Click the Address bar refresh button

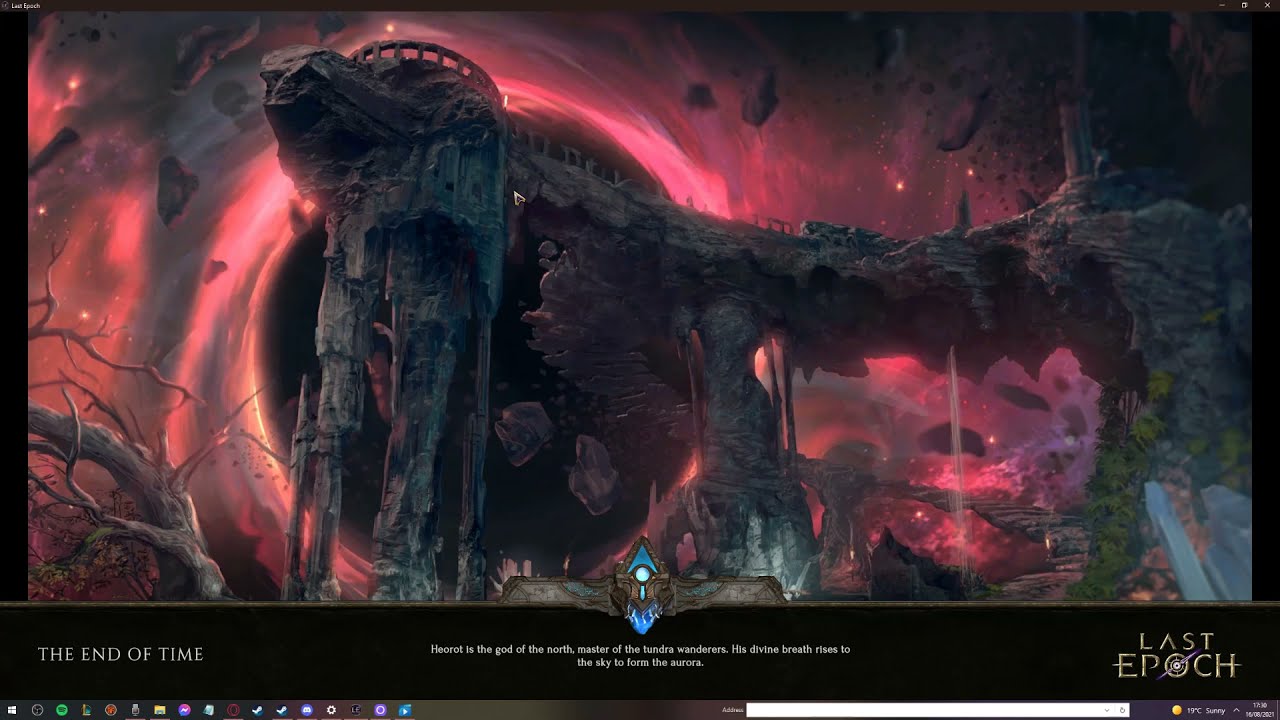(x=1122, y=710)
